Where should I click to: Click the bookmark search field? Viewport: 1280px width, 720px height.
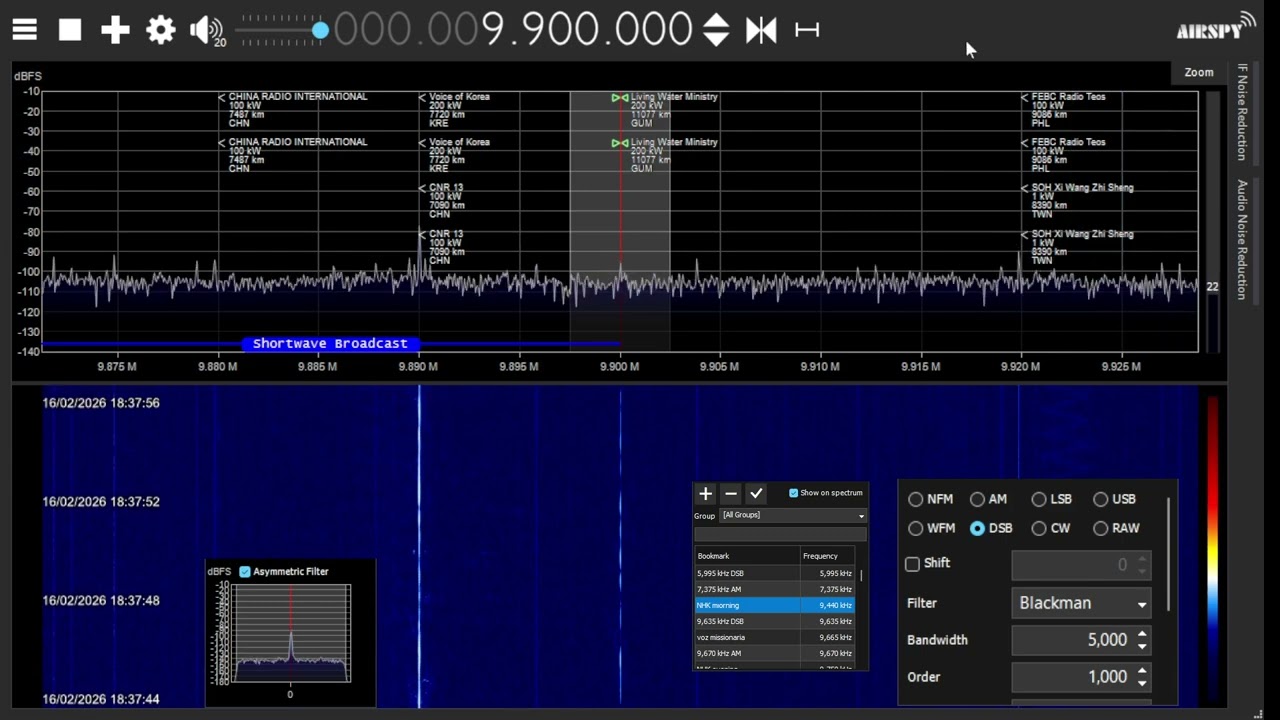[x=780, y=534]
